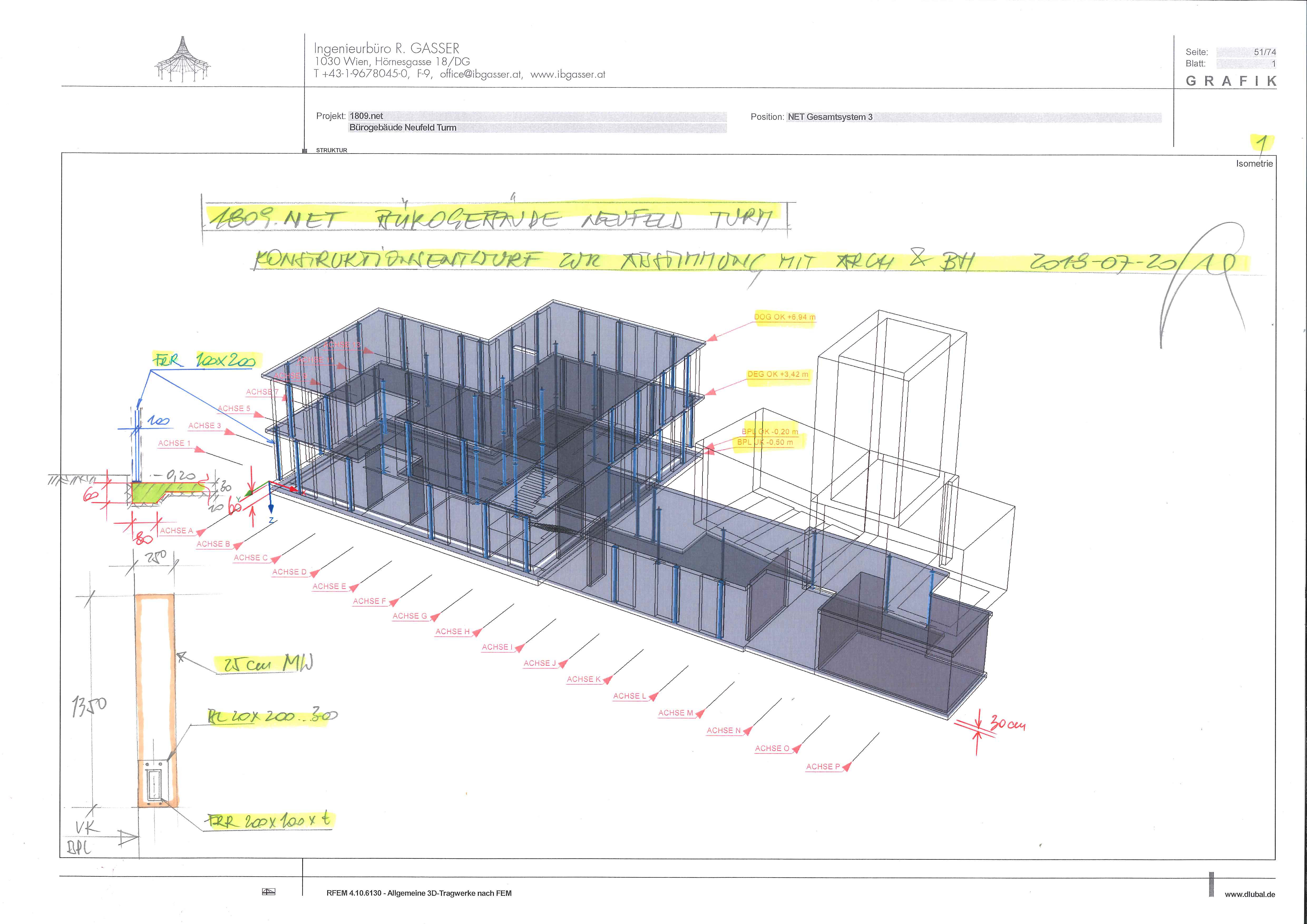The width and height of the screenshot is (1307, 924).
Task: Click the Isometrie view label
Action: 1254,164
